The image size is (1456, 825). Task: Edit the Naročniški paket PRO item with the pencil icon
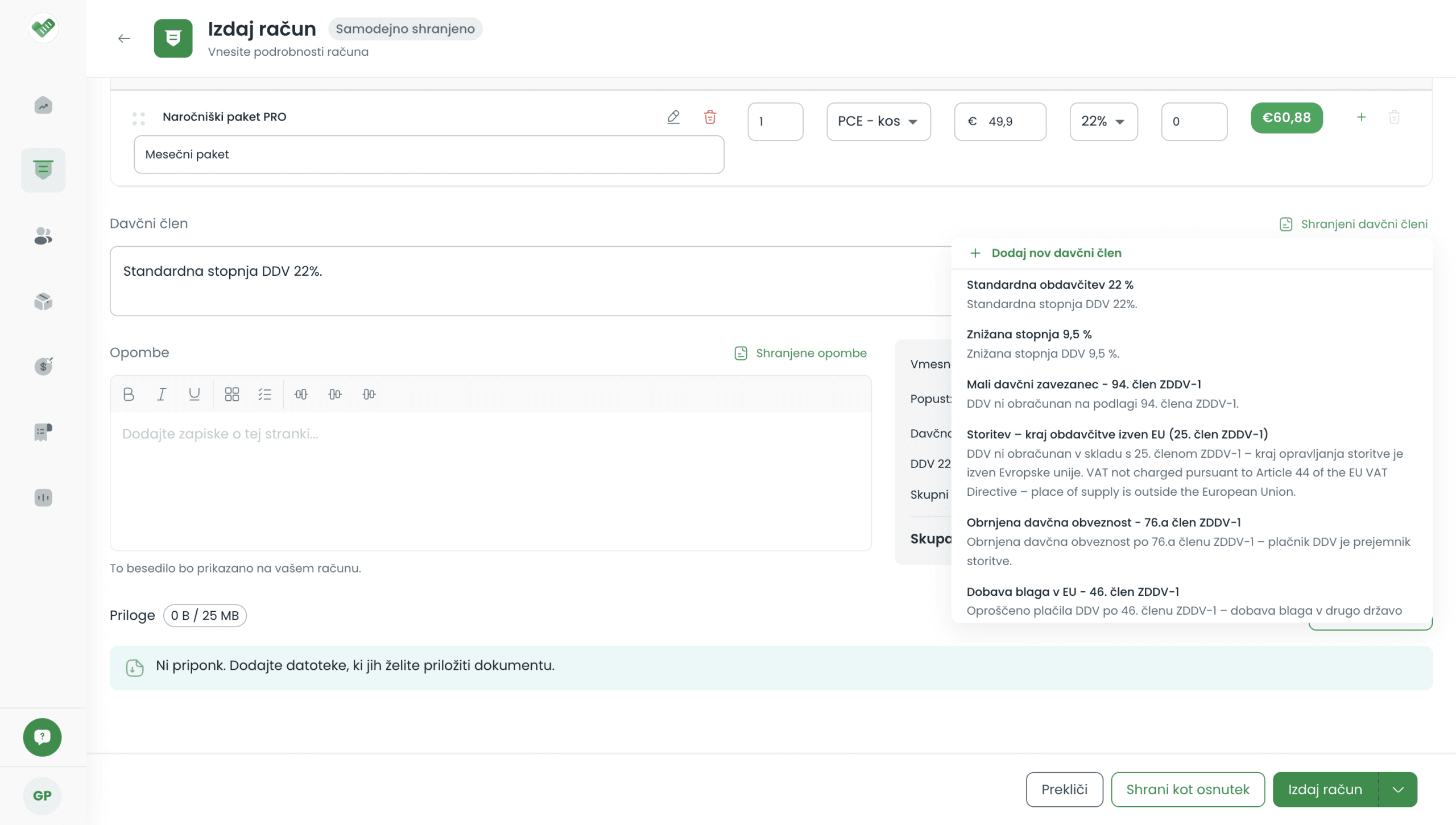point(673,117)
